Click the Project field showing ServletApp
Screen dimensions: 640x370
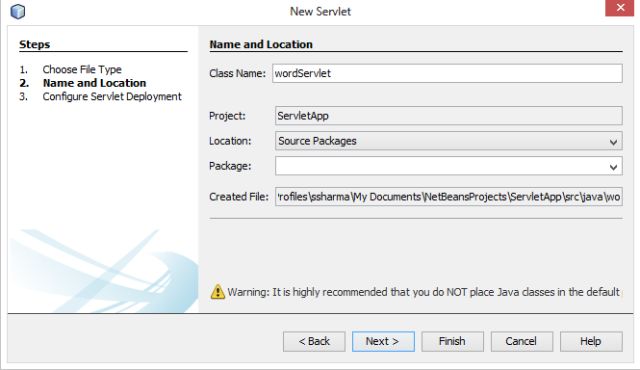click(x=449, y=116)
